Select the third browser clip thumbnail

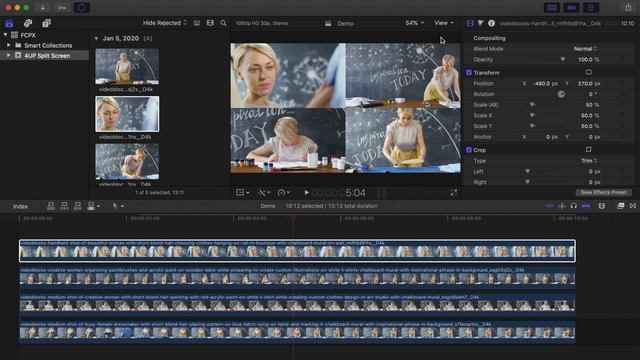127,162
